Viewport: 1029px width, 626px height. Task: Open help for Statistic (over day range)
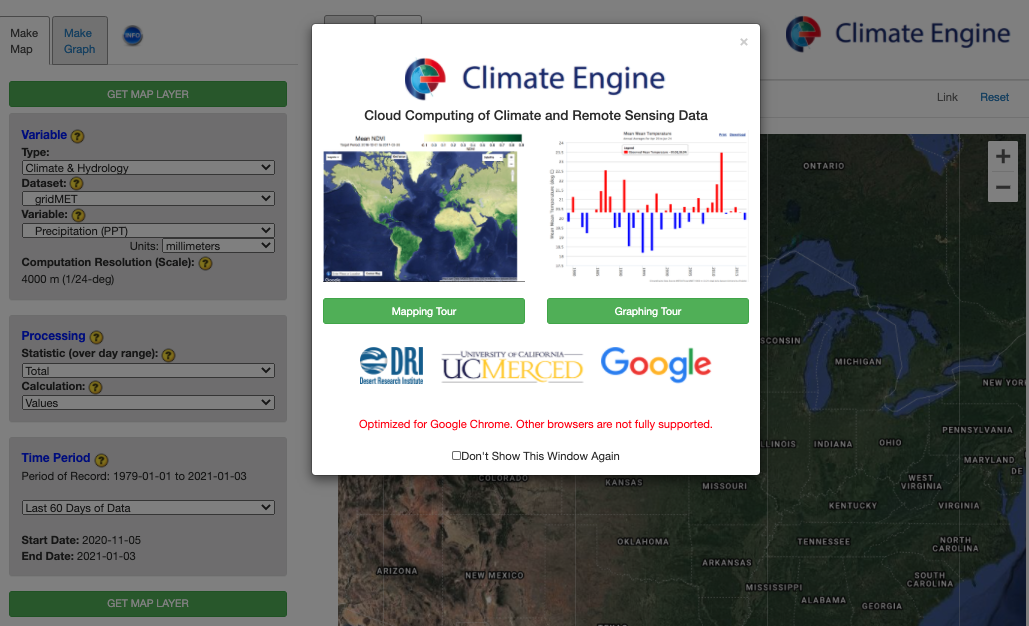[169, 355]
